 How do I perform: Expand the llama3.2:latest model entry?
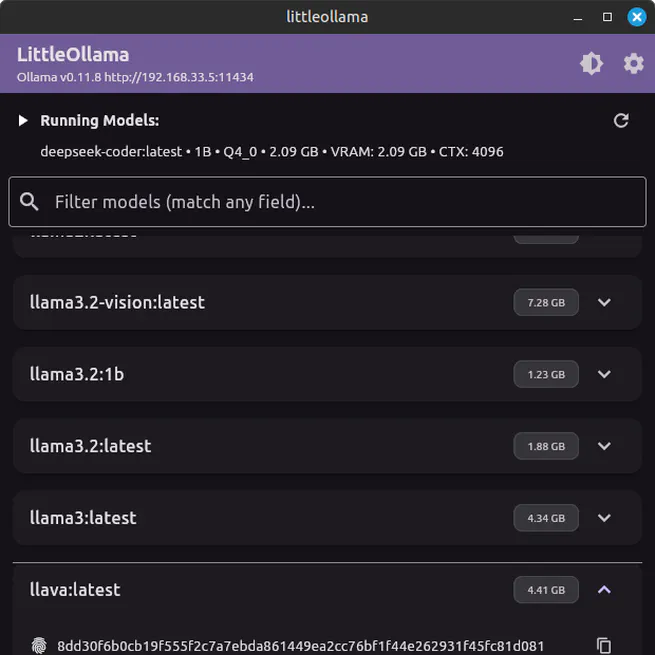point(604,446)
